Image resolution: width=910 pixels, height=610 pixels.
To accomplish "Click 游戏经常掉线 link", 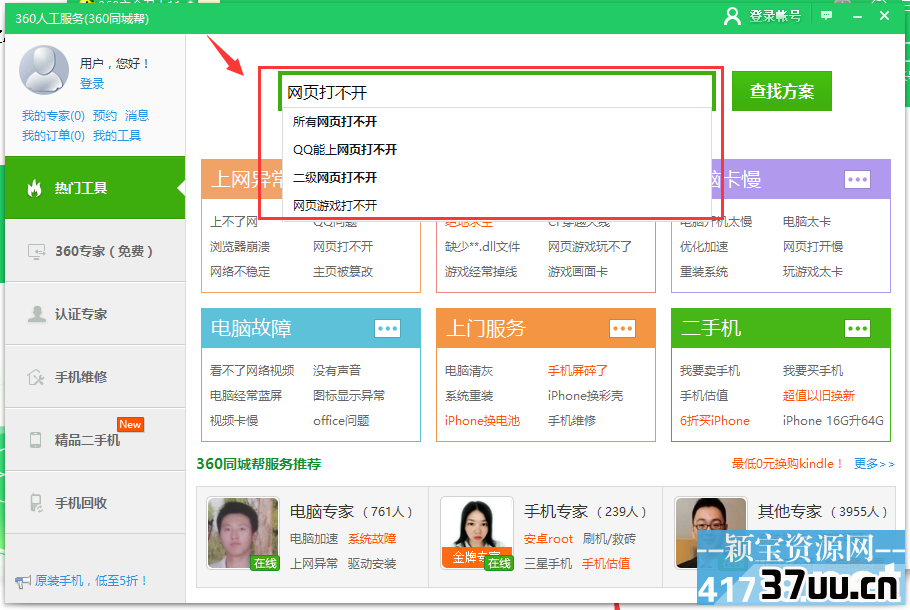I will coord(481,272).
